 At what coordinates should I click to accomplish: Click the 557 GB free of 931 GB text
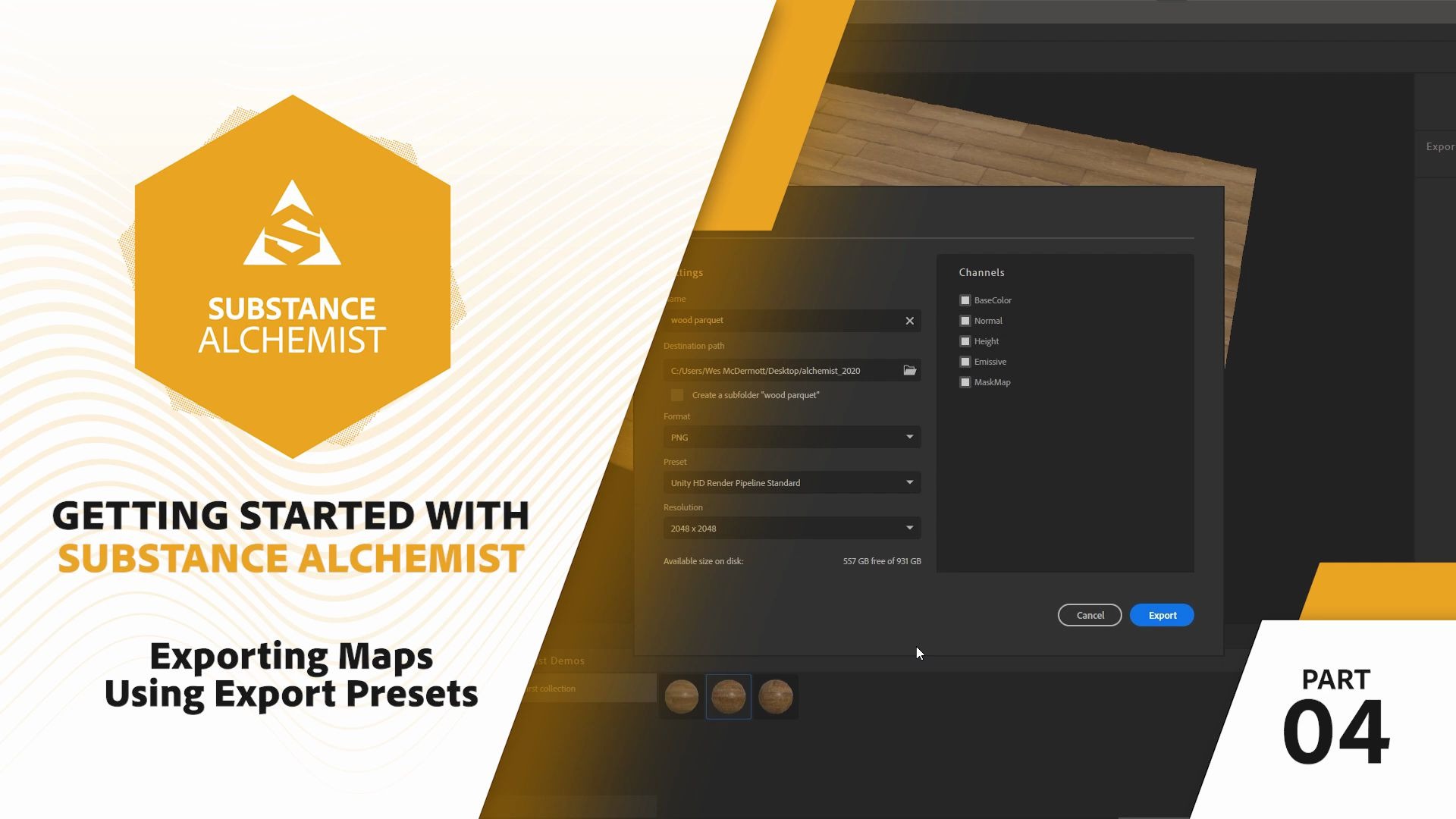(882, 561)
